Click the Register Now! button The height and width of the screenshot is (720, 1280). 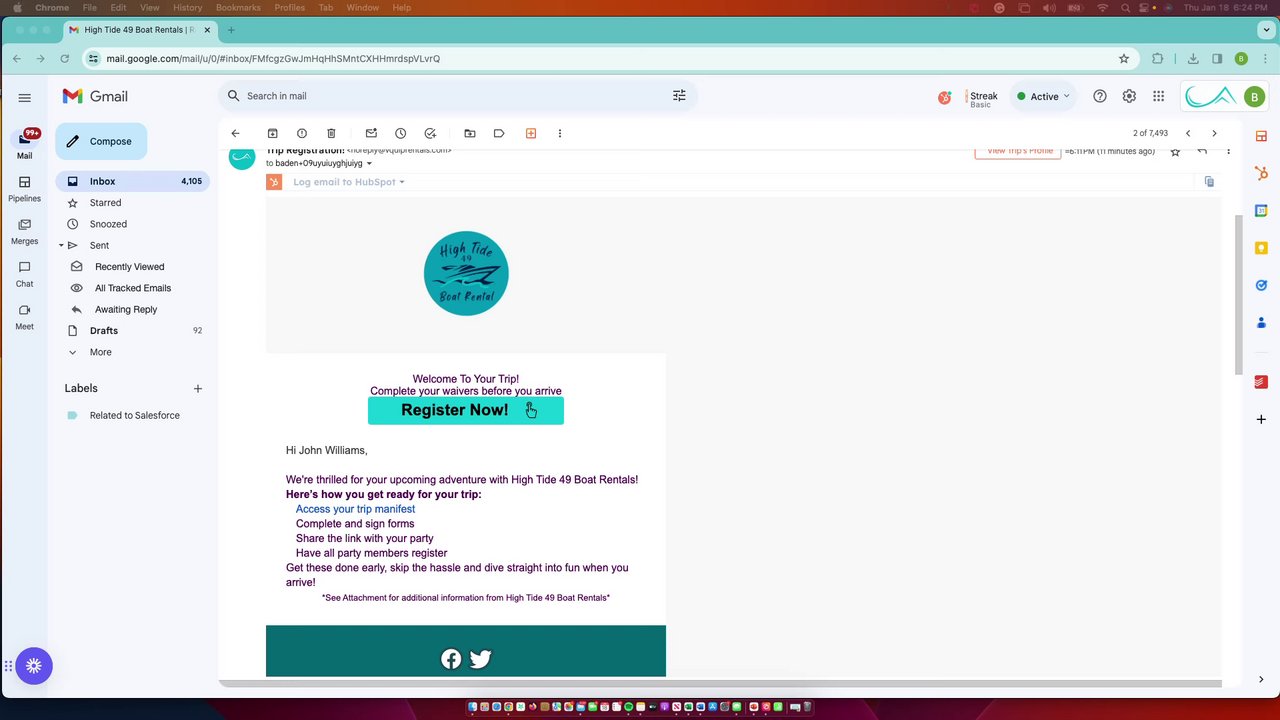click(x=466, y=410)
